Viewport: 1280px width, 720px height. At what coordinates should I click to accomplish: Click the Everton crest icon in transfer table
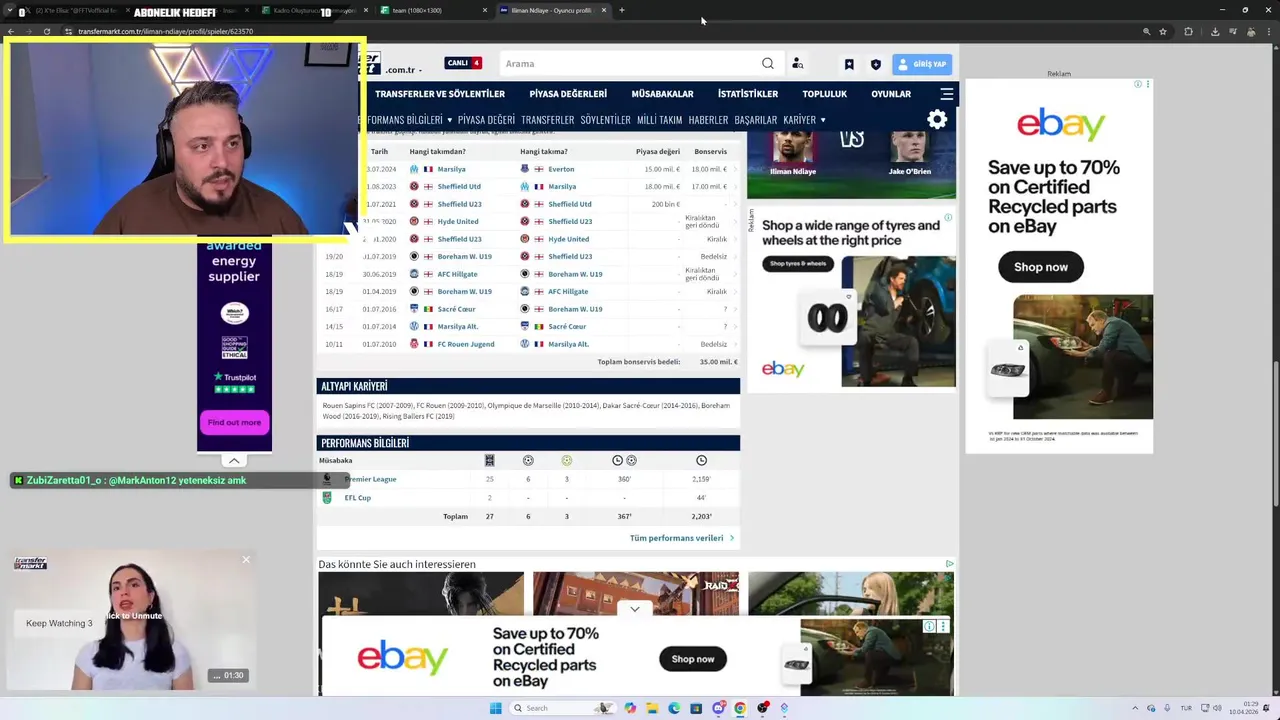524,169
